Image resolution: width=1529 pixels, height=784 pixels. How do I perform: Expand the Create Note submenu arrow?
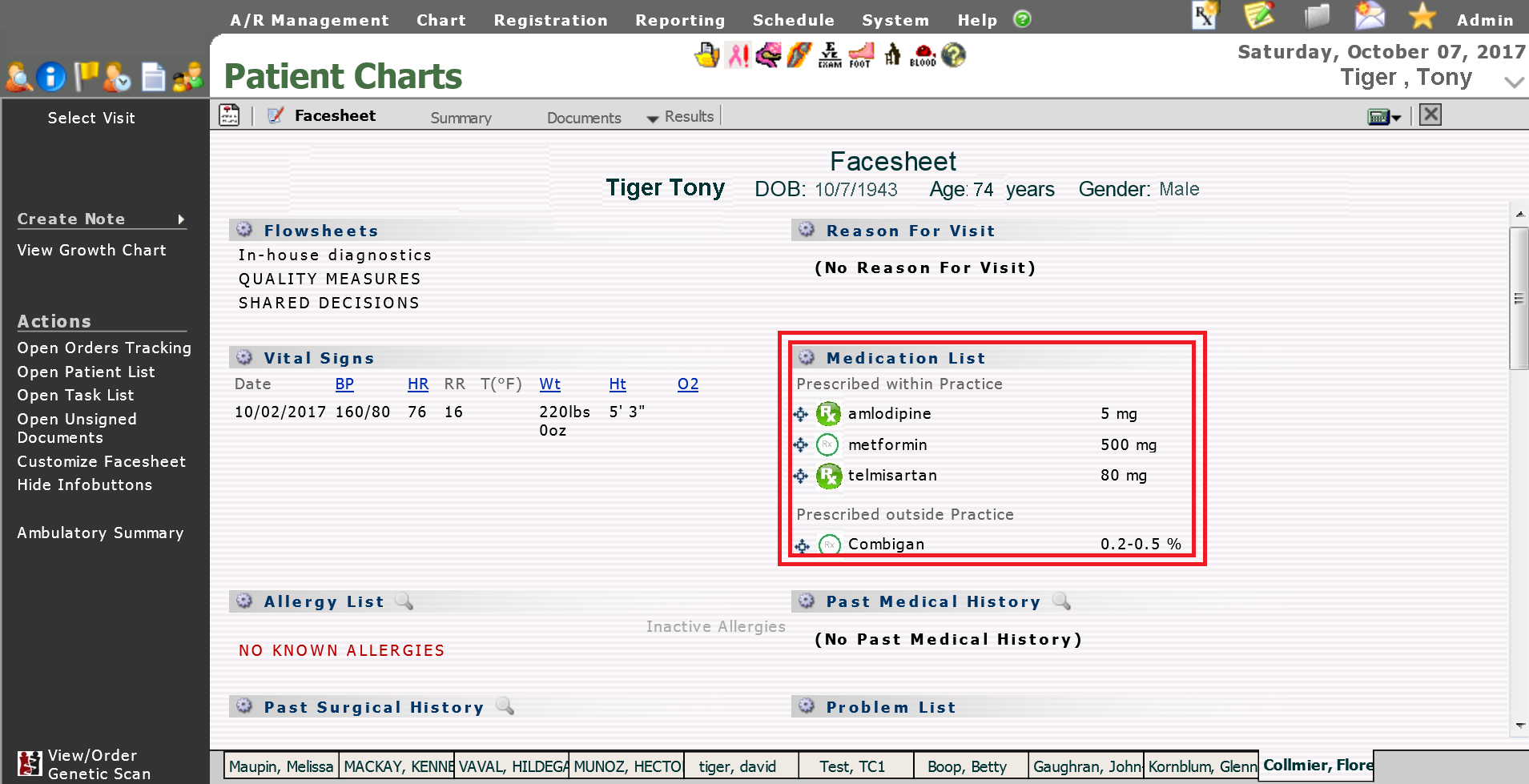(181, 219)
